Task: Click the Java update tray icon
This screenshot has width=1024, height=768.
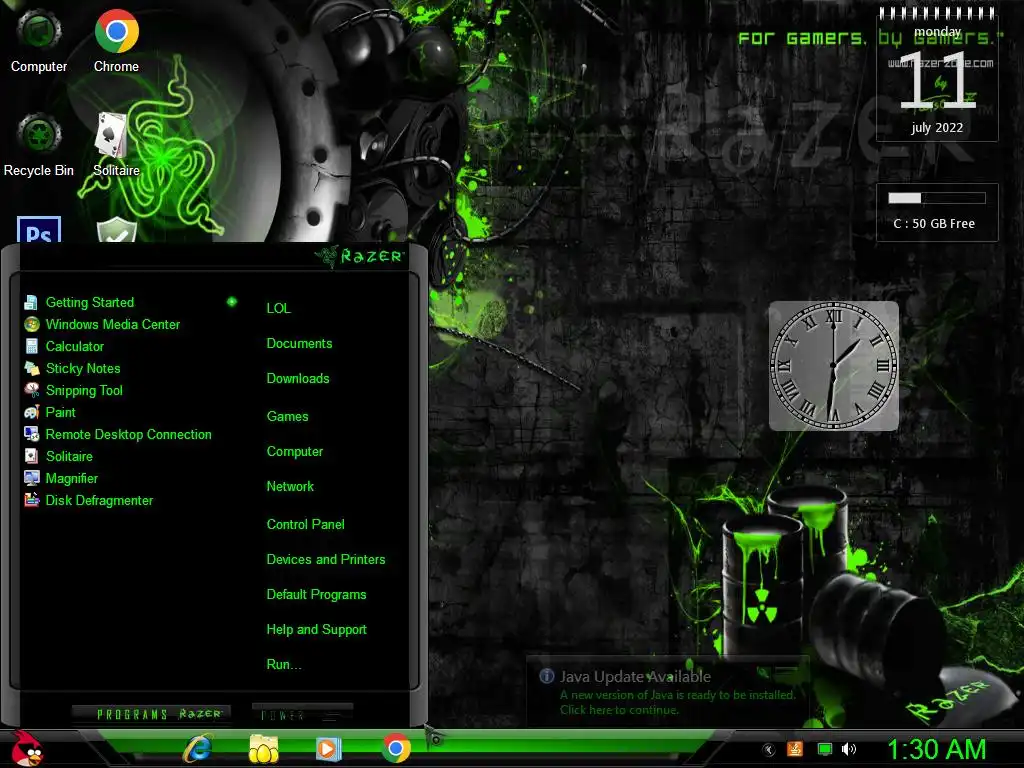Action: pyautogui.click(x=795, y=749)
